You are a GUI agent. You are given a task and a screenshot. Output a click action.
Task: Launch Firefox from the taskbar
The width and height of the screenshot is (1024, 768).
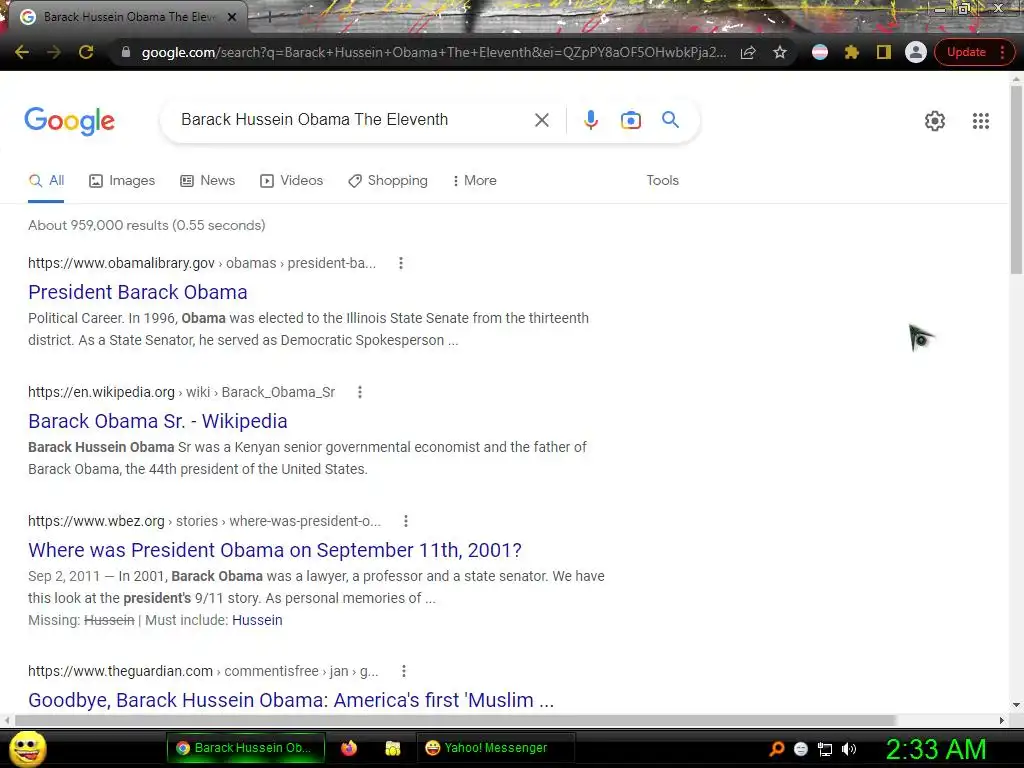pos(349,748)
